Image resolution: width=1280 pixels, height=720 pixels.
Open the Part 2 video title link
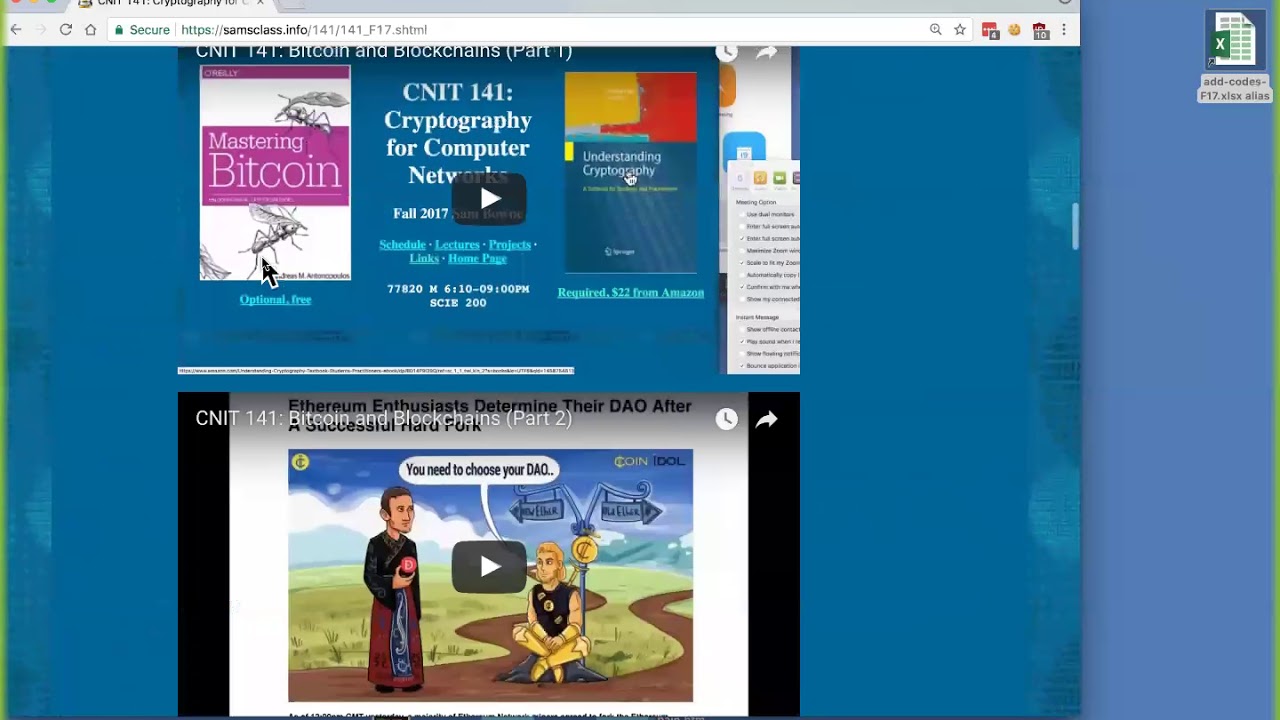click(x=383, y=419)
